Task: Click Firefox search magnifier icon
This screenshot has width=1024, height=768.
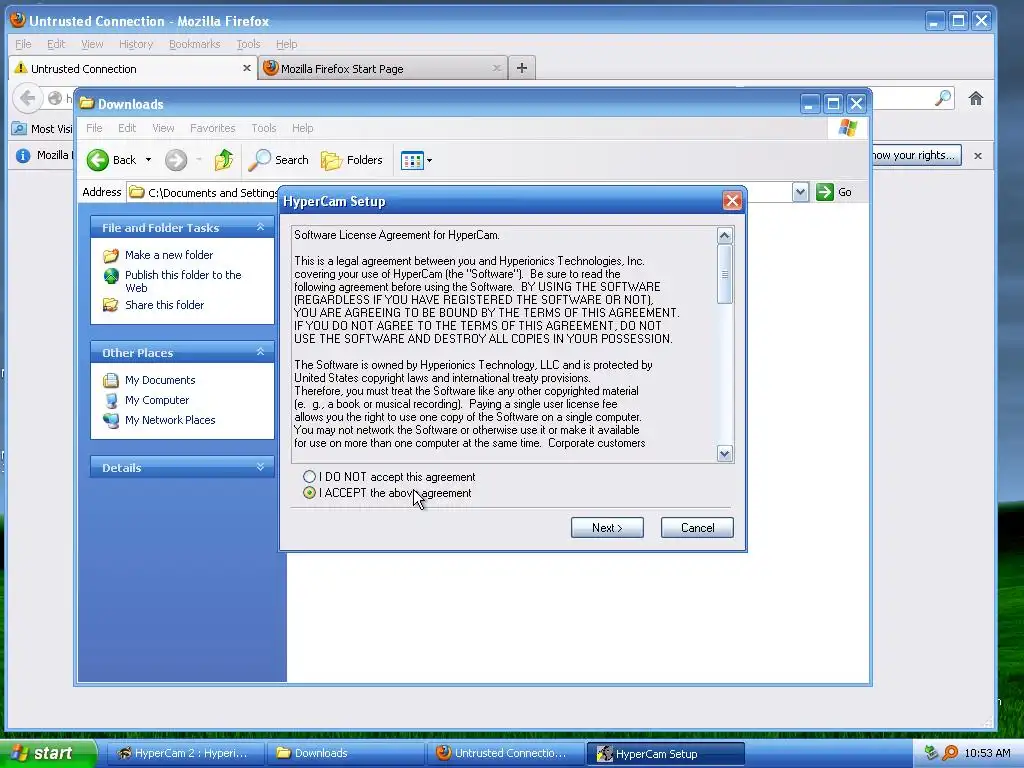Action: [943, 99]
